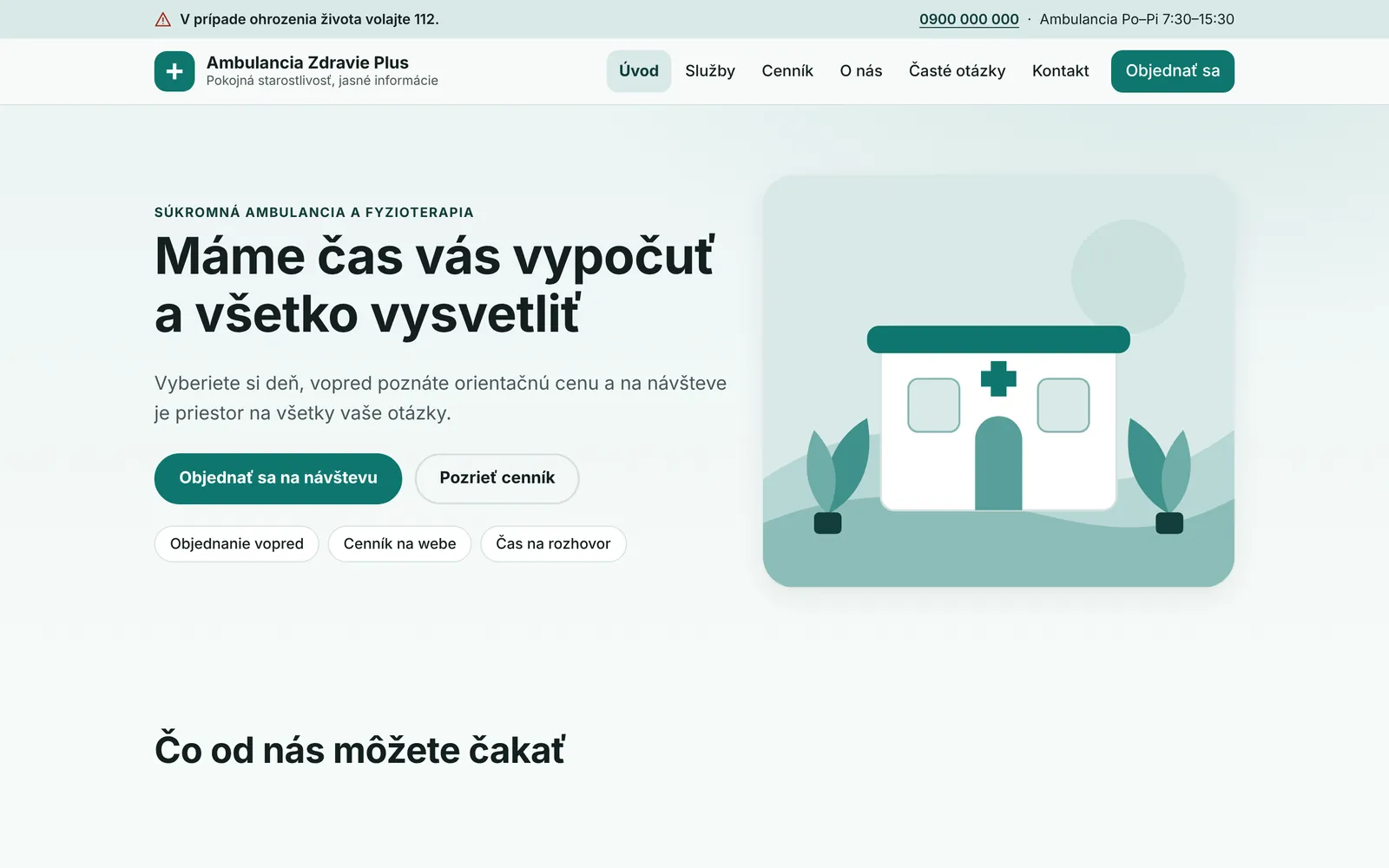
Task: Click the V prípade ohrozenia života warning text
Action: tap(309, 19)
